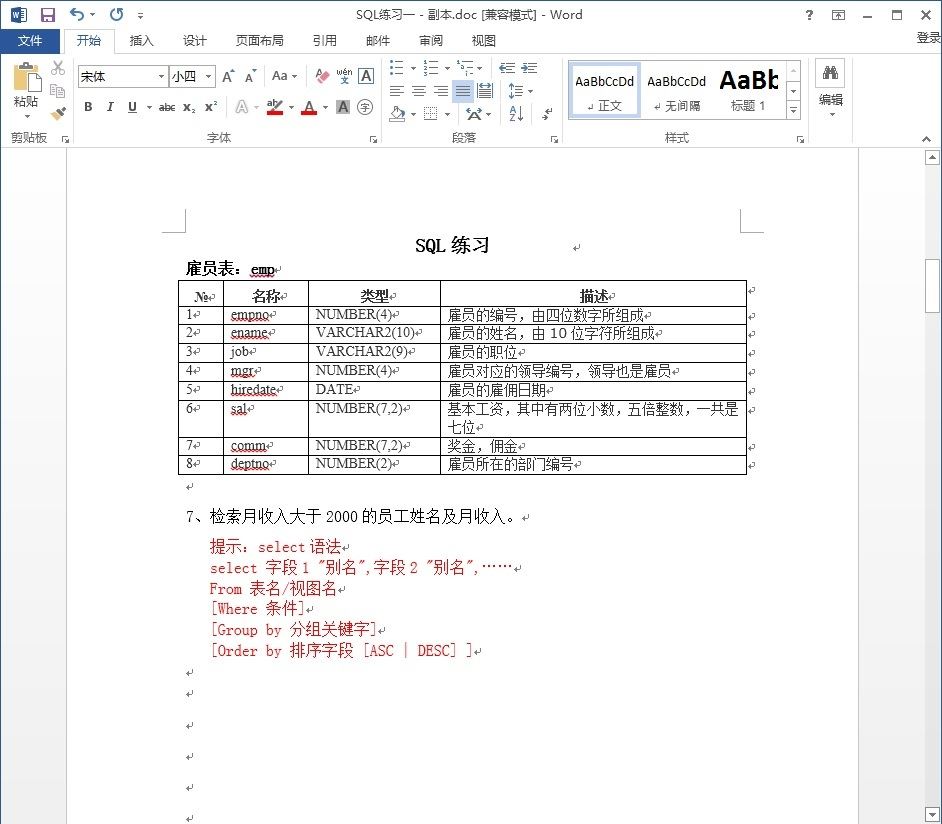The width and height of the screenshot is (942, 824).
Task: Switch to the 插入 (Insert) tab
Action: [x=141, y=40]
